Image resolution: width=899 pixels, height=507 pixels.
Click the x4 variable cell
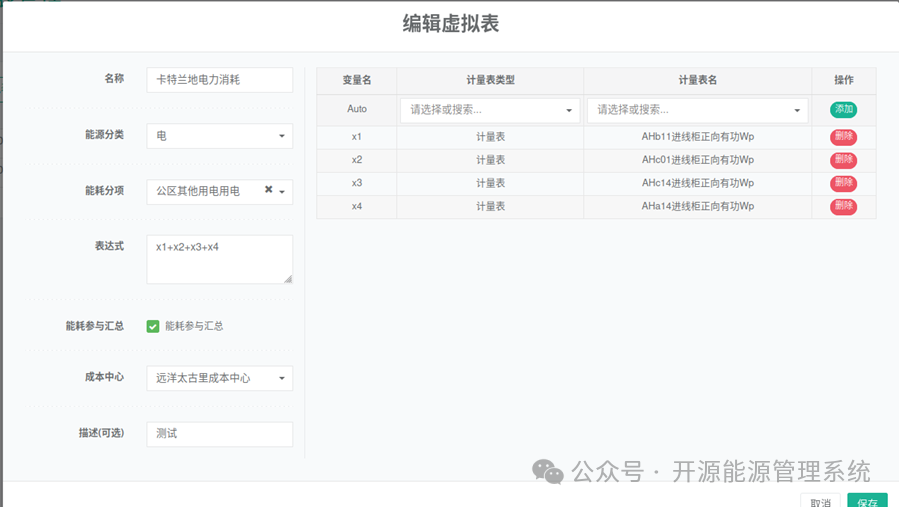(357, 206)
